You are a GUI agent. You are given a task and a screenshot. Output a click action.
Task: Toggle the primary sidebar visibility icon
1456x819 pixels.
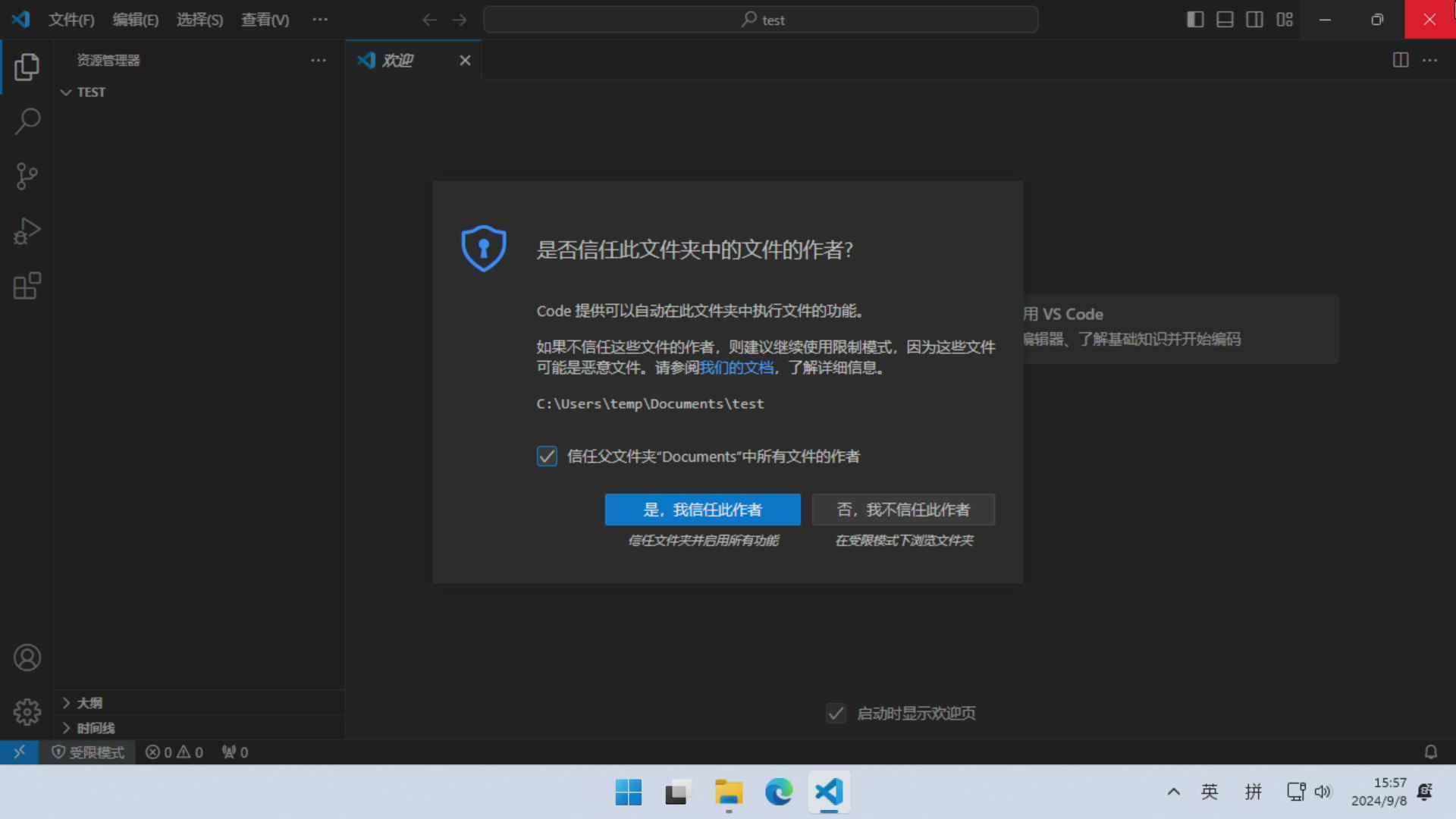coord(1194,19)
